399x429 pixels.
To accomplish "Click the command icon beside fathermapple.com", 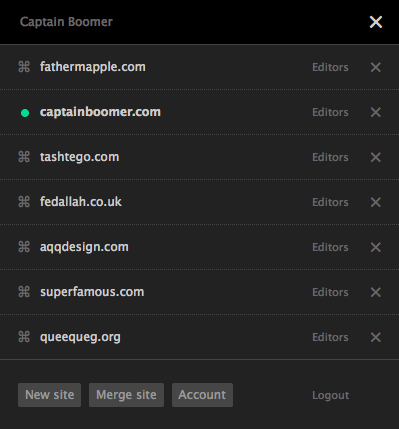I will point(24,67).
